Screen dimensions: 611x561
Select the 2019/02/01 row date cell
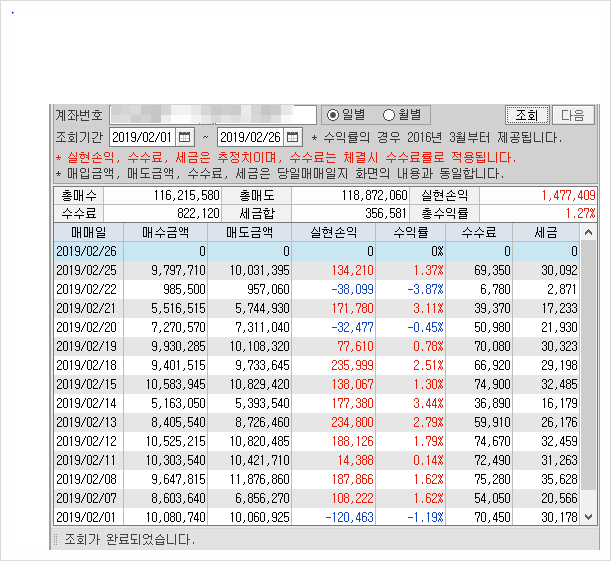click(89, 517)
